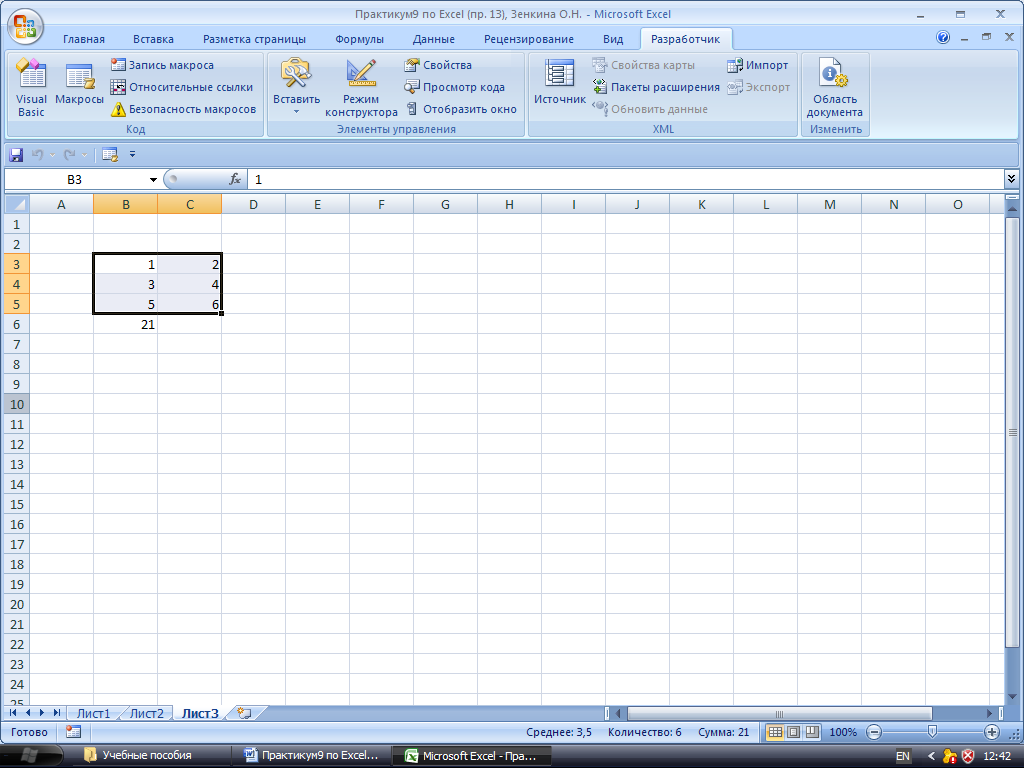Click the Office button
The height and width of the screenshot is (768, 1024).
coord(25,27)
